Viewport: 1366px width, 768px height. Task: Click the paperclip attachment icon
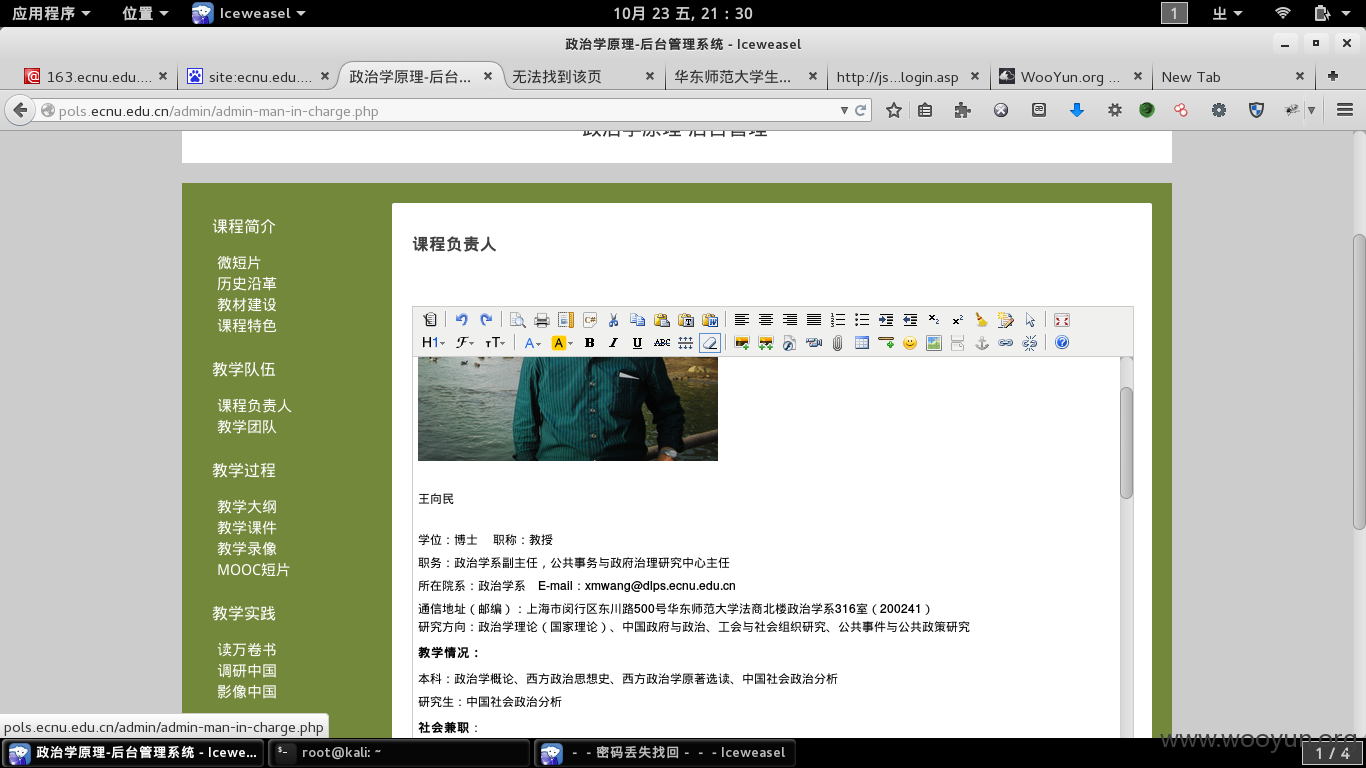tap(838, 343)
